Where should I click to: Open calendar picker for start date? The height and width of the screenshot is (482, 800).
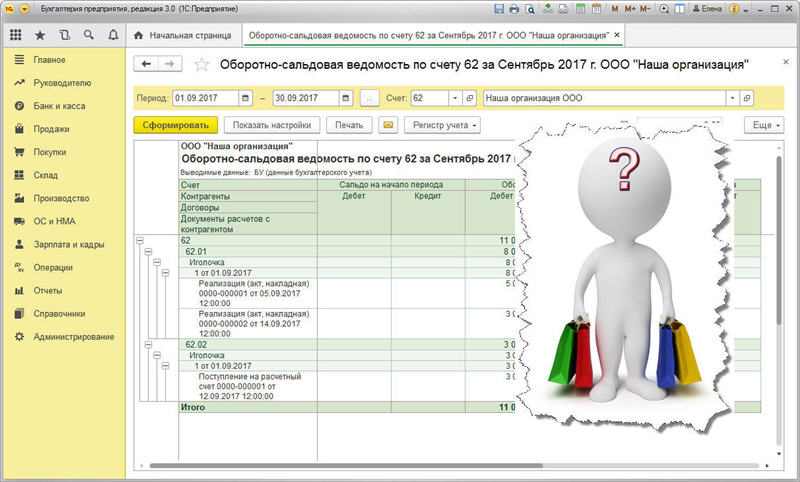click(245, 98)
